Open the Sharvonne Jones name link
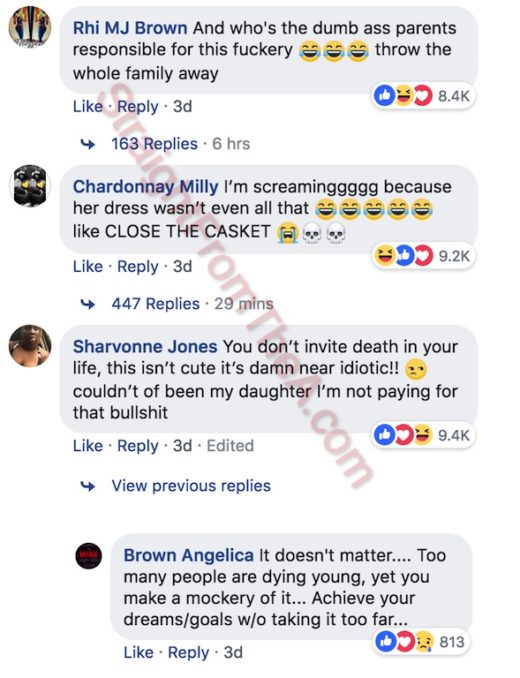520x678 pixels. (145, 347)
